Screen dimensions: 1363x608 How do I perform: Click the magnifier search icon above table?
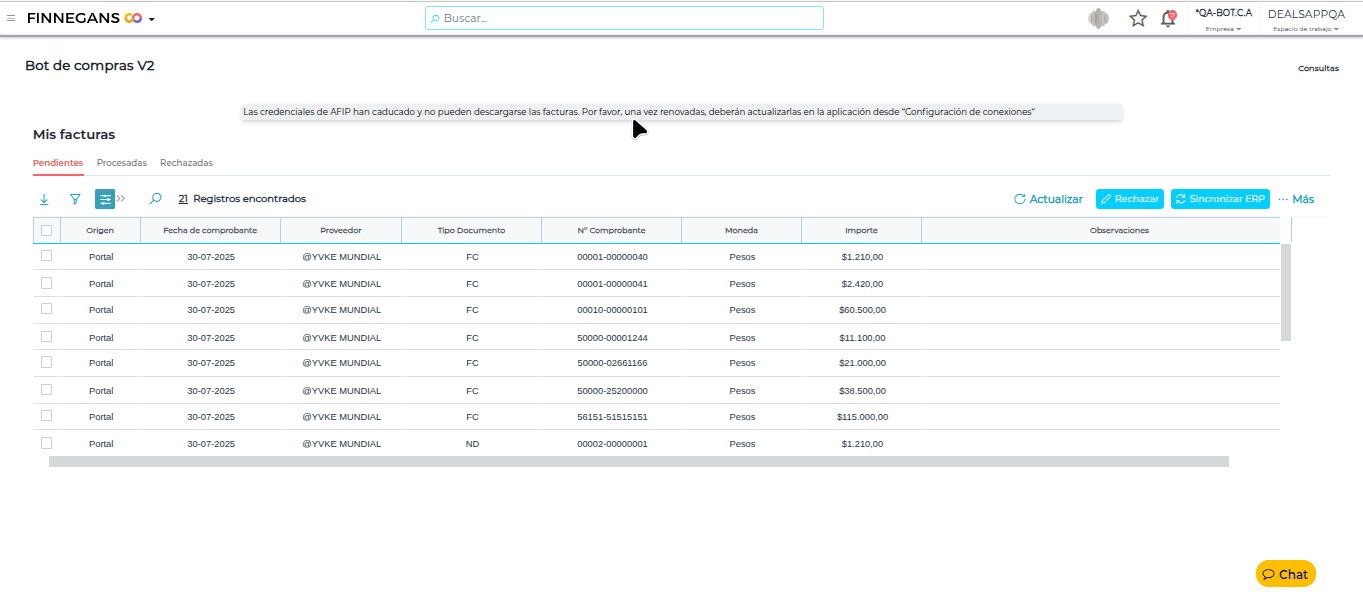(155, 199)
